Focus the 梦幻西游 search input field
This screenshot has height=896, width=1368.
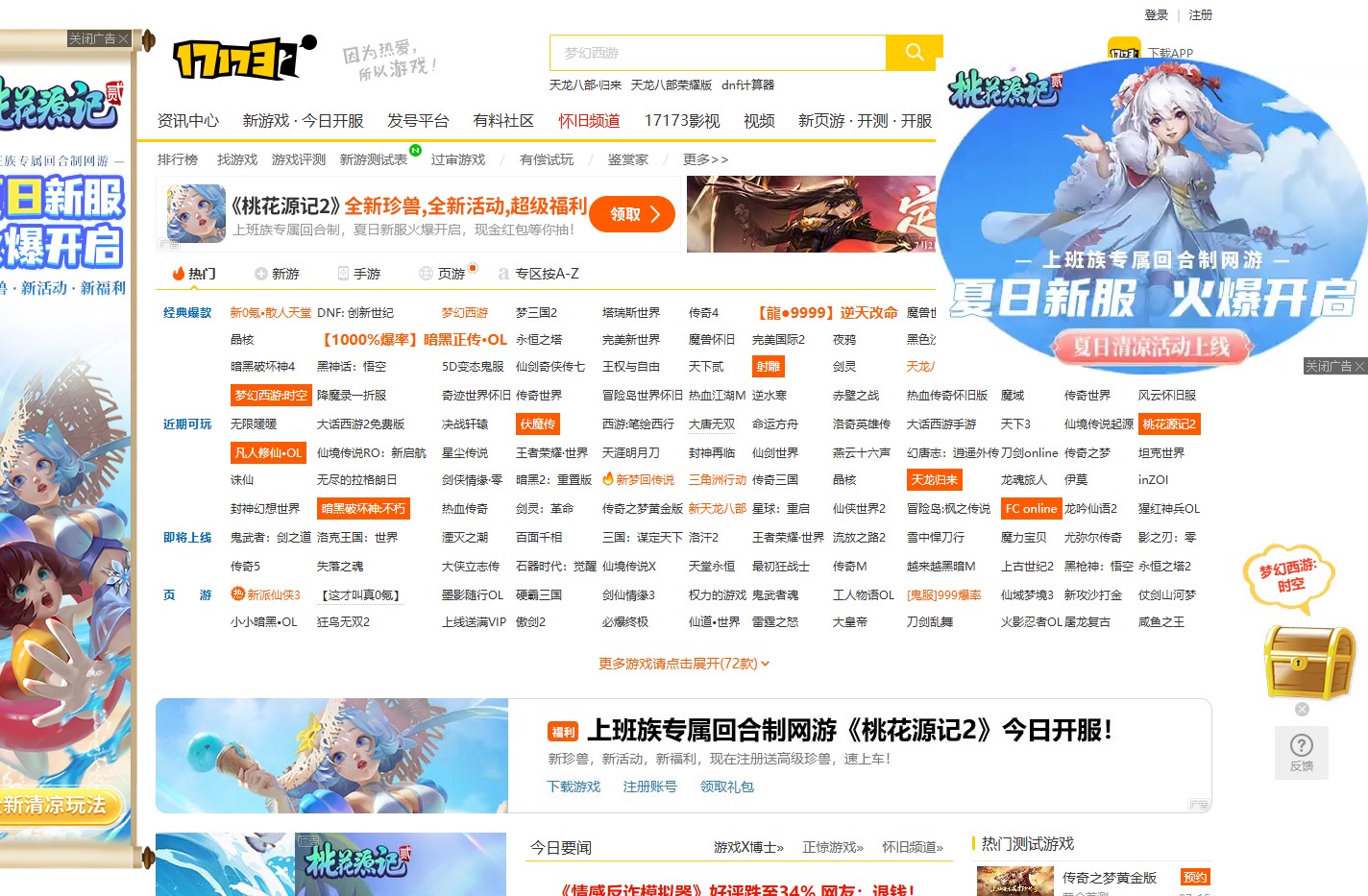[x=718, y=53]
